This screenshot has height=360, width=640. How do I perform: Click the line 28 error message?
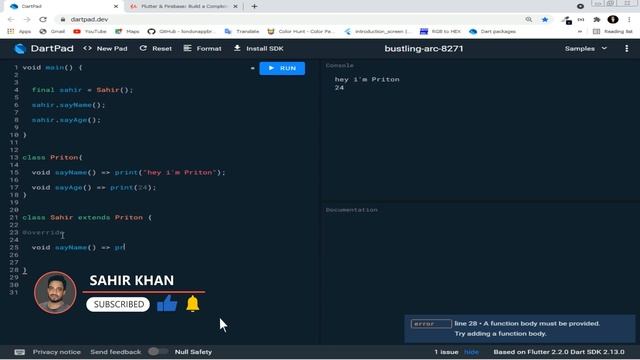click(x=520, y=329)
